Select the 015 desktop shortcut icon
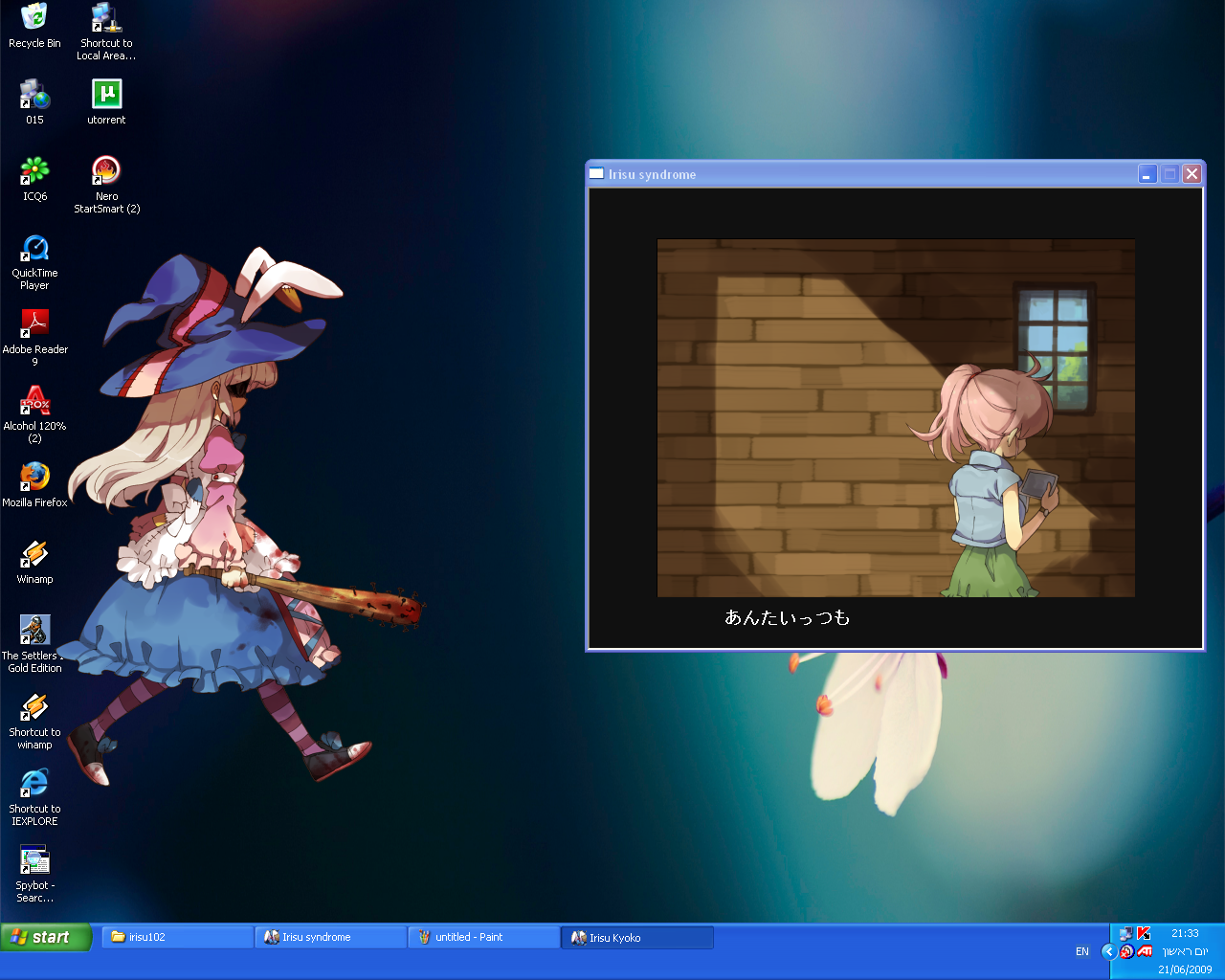The image size is (1225, 980). pos(34,102)
